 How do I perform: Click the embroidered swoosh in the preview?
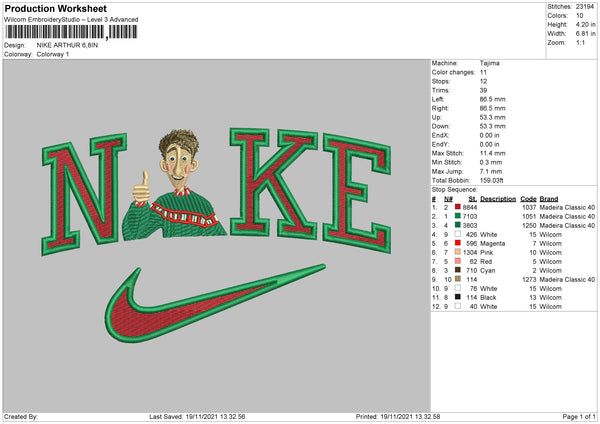click(214, 303)
